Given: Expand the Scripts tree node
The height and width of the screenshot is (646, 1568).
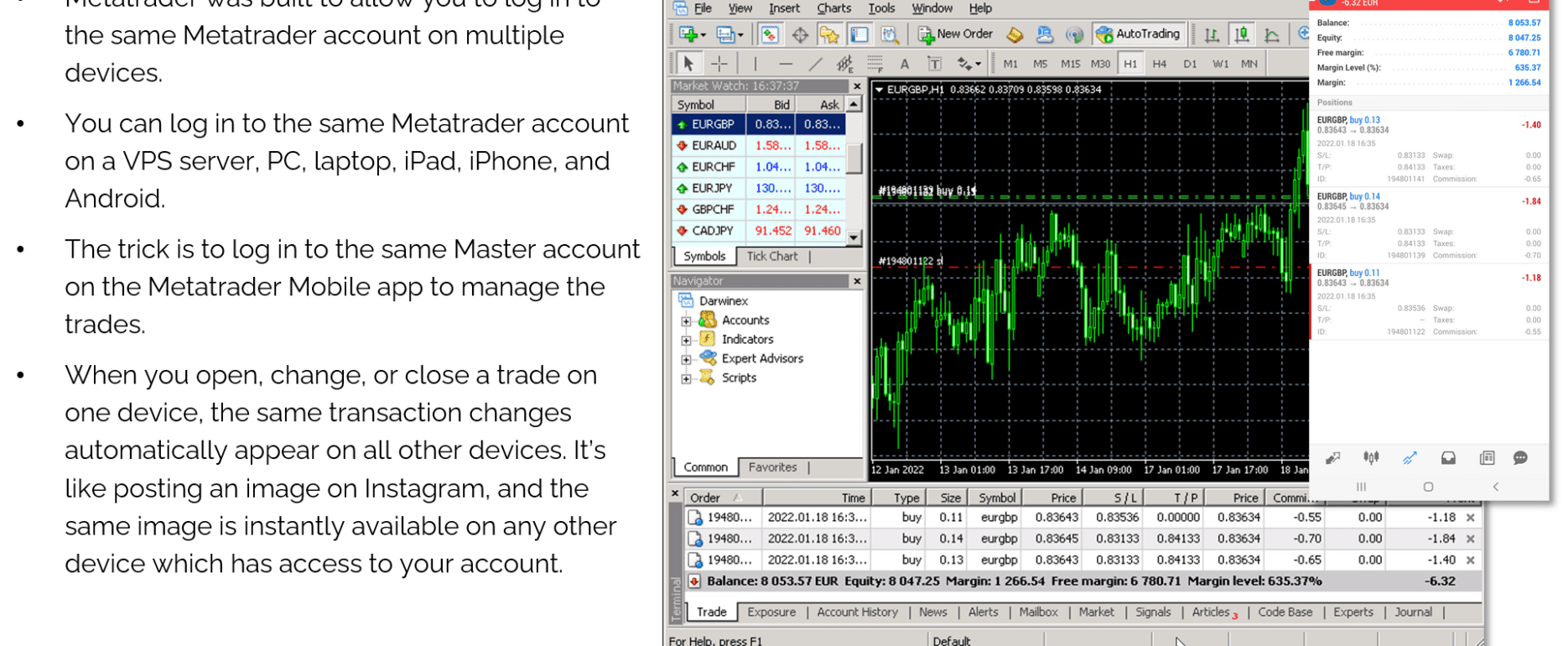Looking at the screenshot, I should (686, 378).
